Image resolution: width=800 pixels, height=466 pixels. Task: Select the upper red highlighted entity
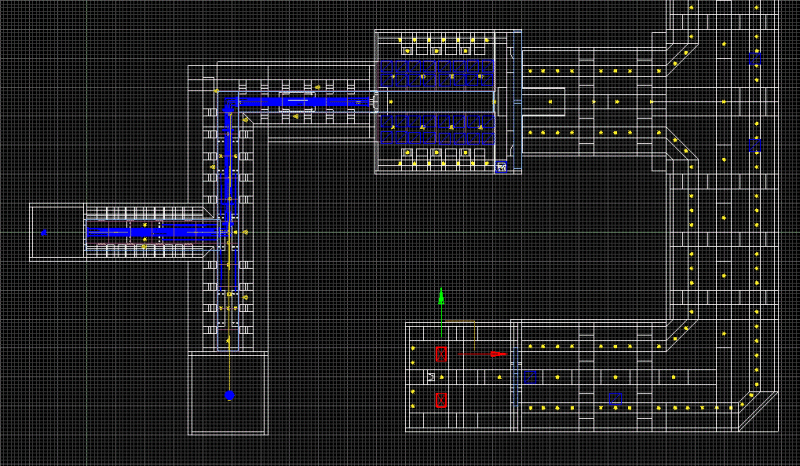[441, 353]
